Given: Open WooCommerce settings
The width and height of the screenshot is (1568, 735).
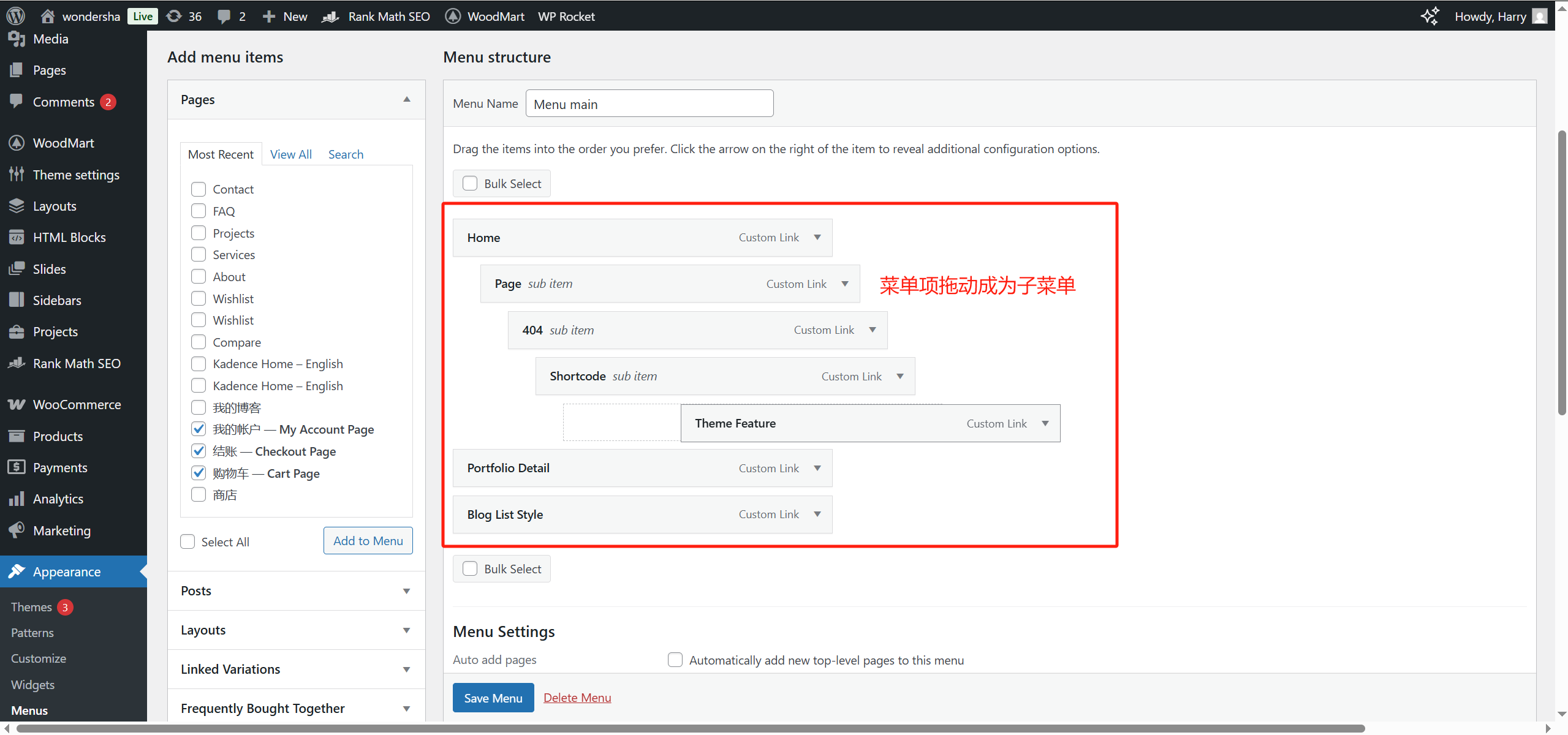Looking at the screenshot, I should pyautogui.click(x=77, y=404).
